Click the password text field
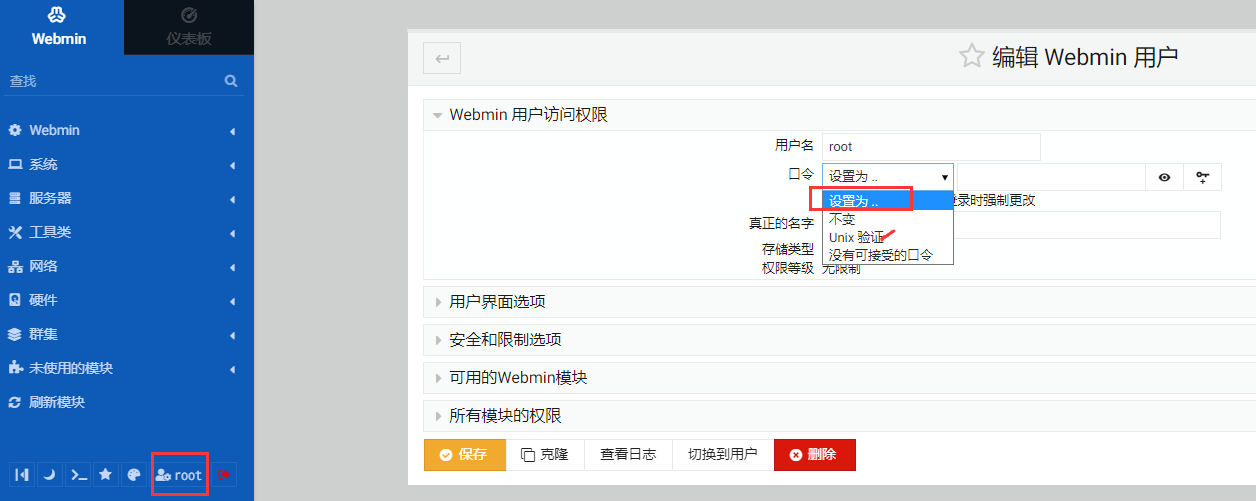 pos(1050,177)
